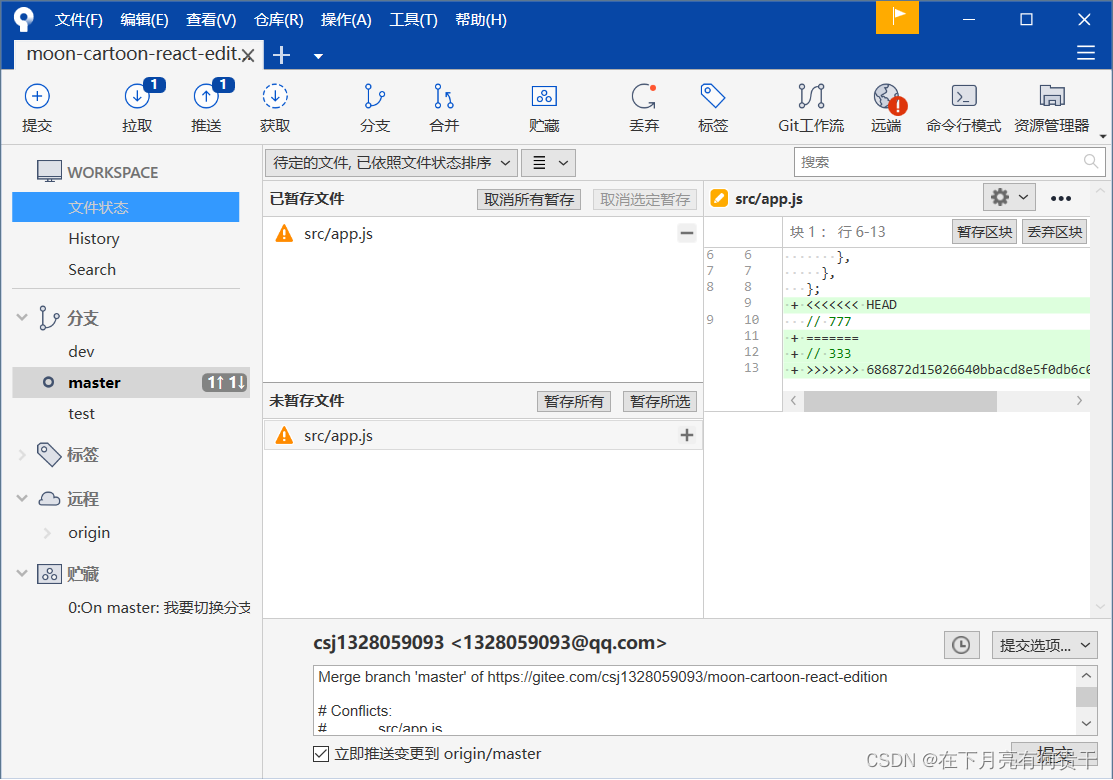Screen dimensions: 1113x780
Task: Select unstaged file src/app.js
Action: (x=483, y=435)
